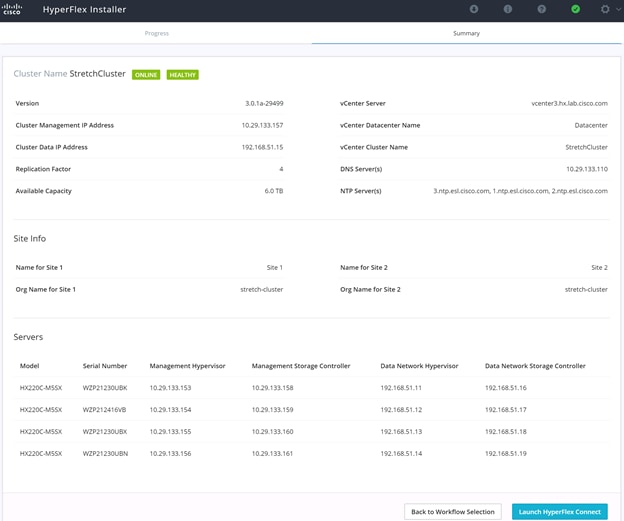The height and width of the screenshot is (521, 624).
Task: Select data controller IP 192.168.51.18
Action: point(506,431)
